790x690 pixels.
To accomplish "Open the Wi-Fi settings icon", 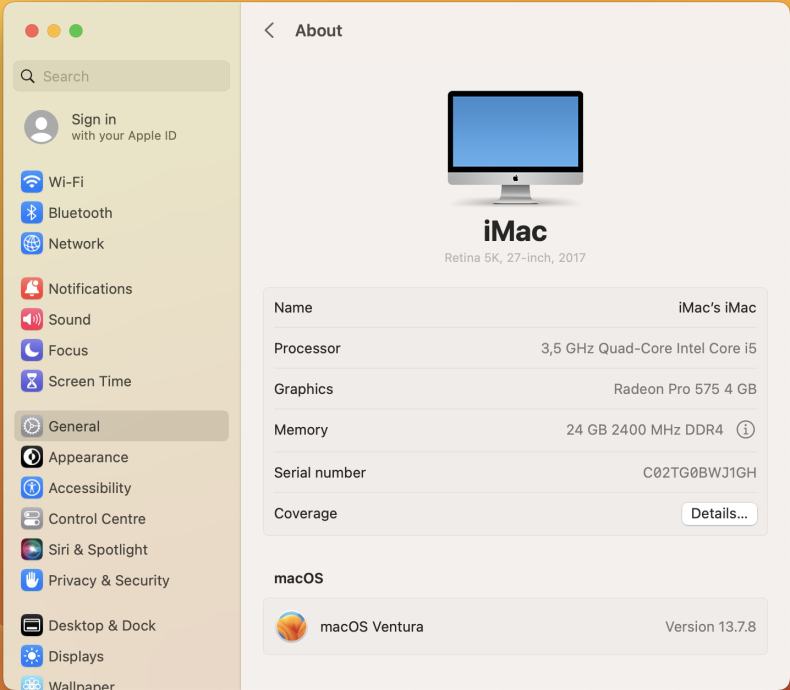I will point(32,182).
